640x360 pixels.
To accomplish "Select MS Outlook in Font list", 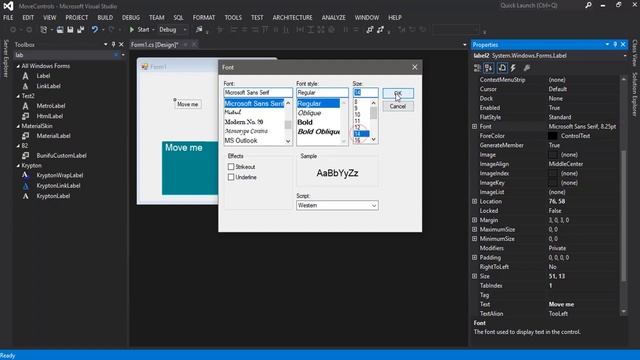I will coord(241,140).
